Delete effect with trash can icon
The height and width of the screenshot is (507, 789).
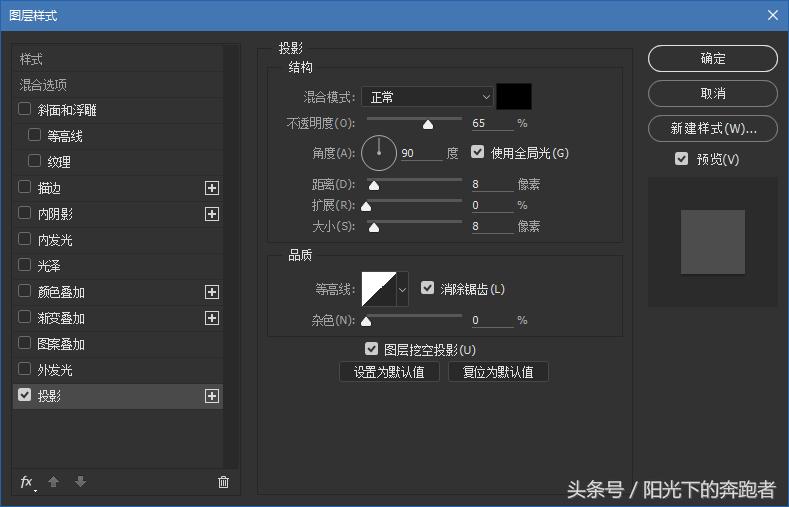coord(223,482)
